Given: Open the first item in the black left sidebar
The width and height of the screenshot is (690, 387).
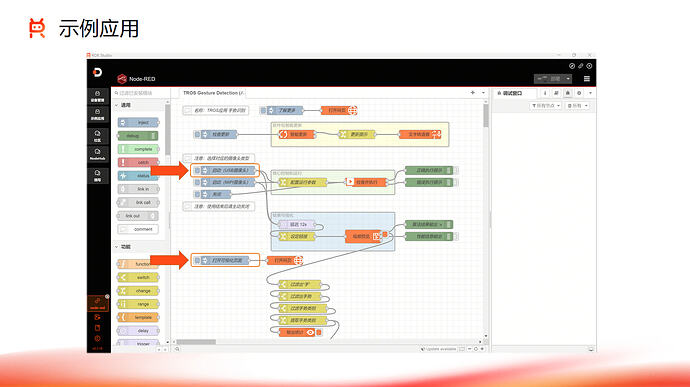Looking at the screenshot, I should (x=97, y=96).
